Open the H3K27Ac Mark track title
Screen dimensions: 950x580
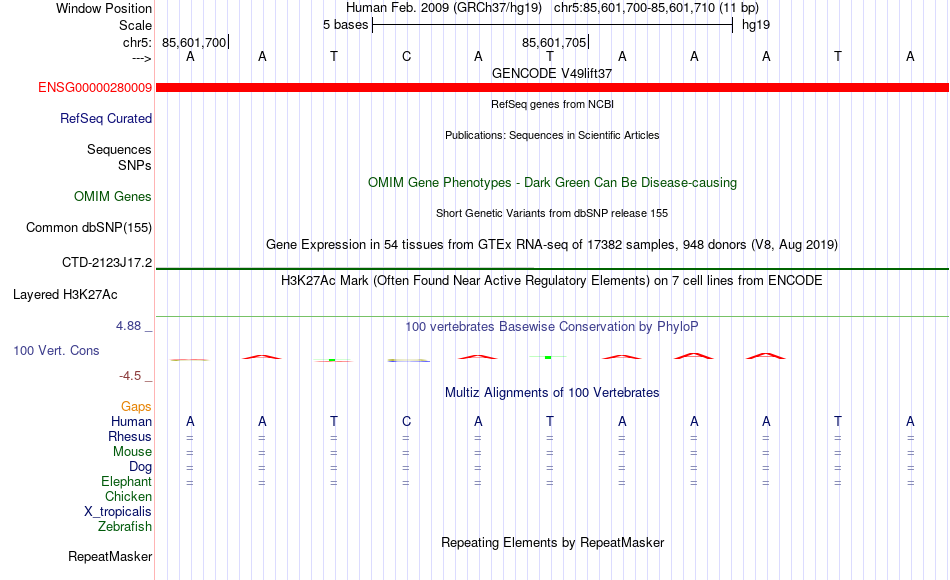[x=552, y=281]
